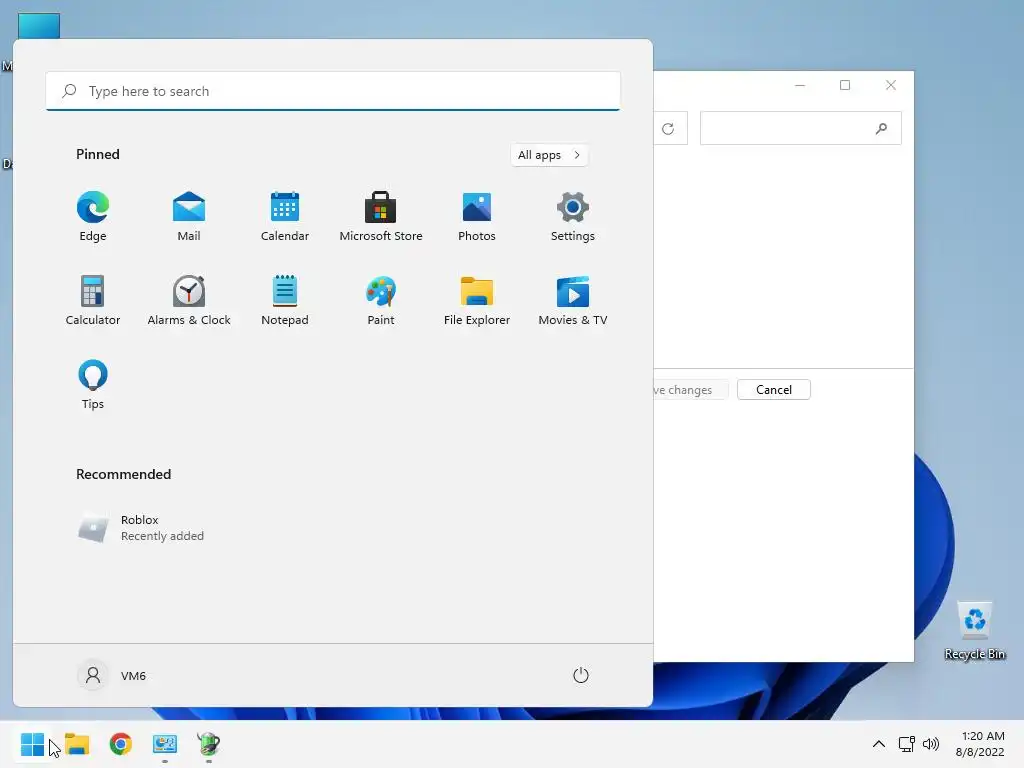
Task: Open Notepad from Start menu
Action: 285,300
